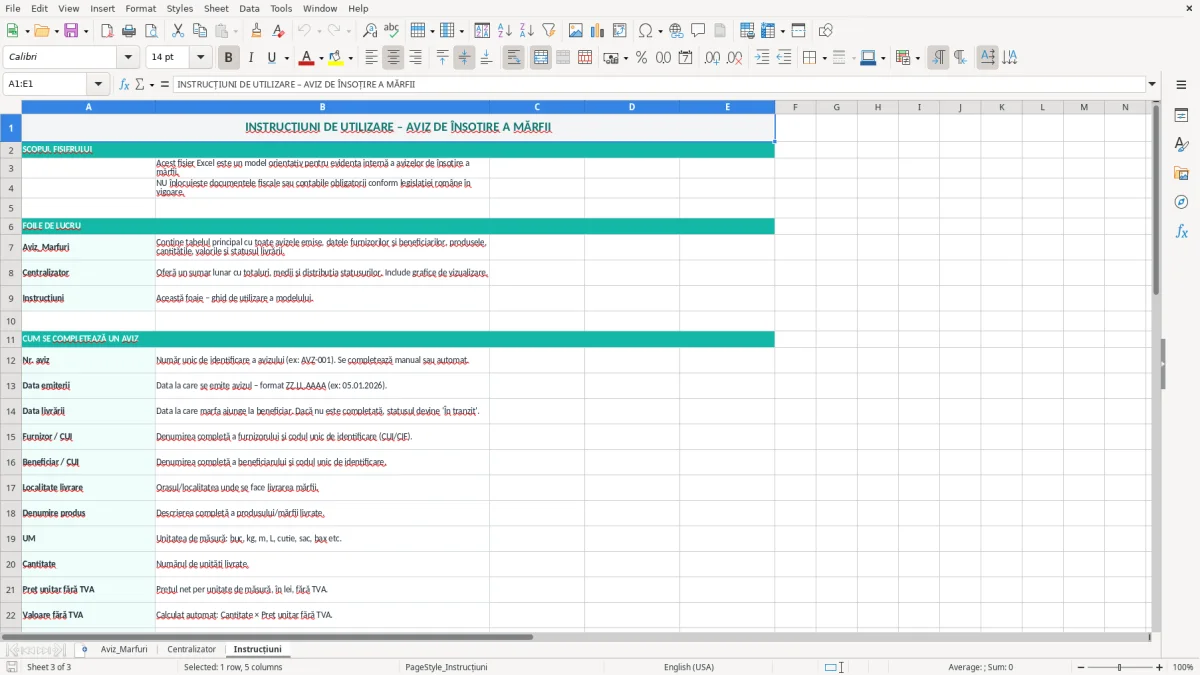The image size is (1200, 675).
Task: Apply the red Font Color
Action: coord(307,58)
